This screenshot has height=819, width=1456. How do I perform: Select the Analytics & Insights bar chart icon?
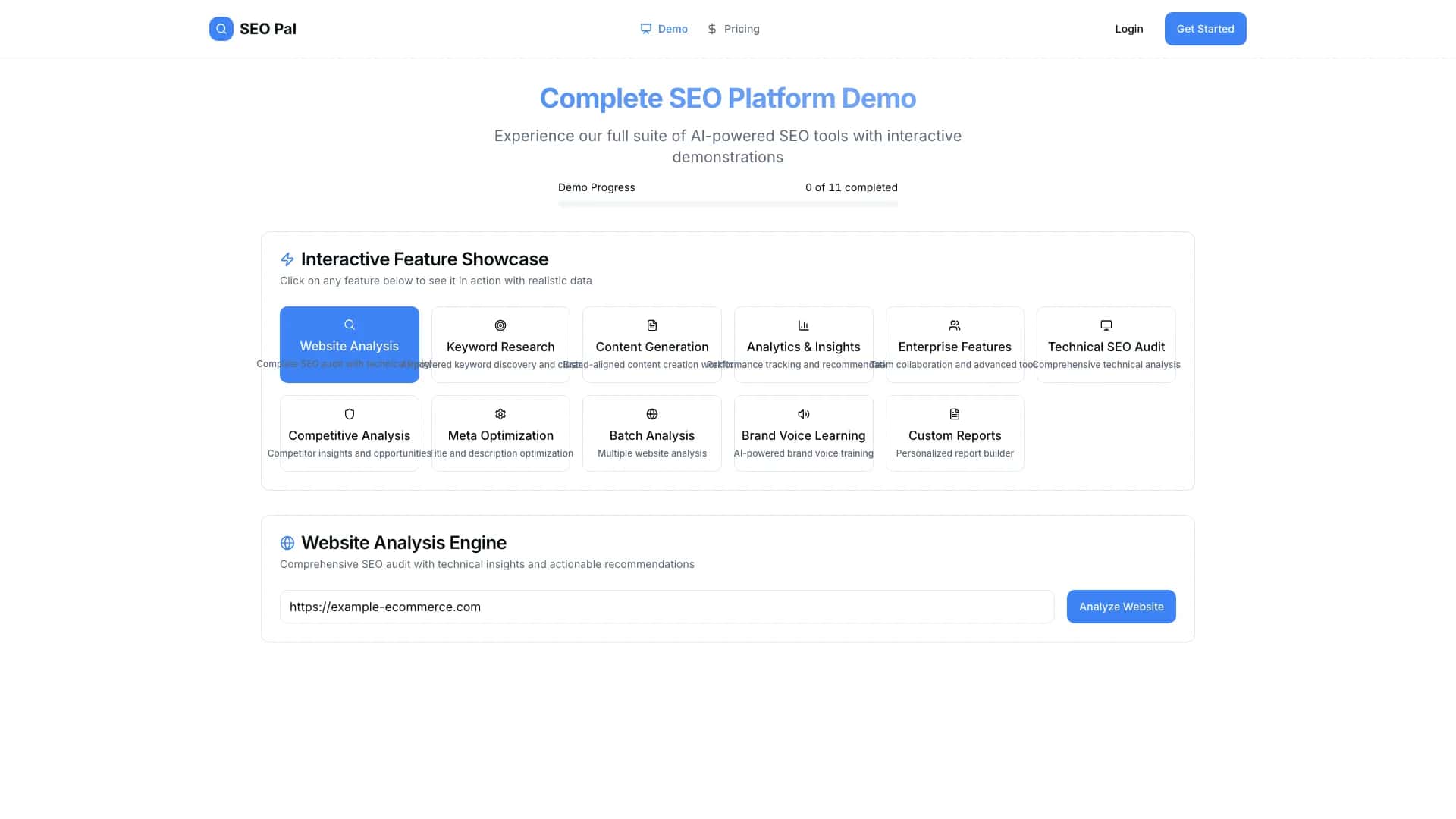(x=803, y=325)
